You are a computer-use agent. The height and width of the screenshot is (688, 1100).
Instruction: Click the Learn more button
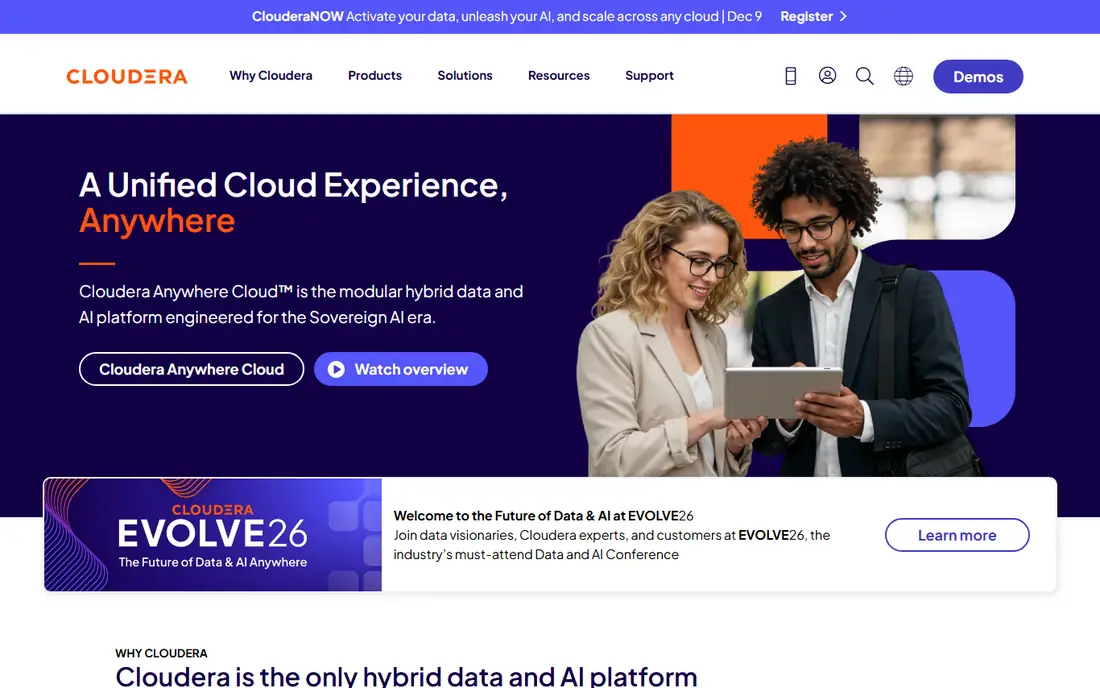click(x=957, y=535)
